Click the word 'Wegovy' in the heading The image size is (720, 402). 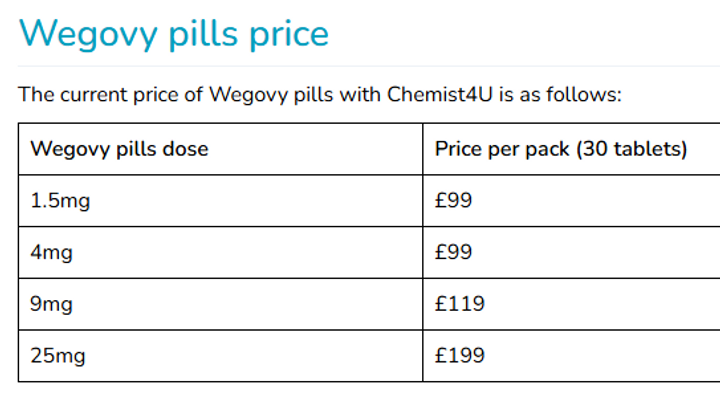pos(89,34)
